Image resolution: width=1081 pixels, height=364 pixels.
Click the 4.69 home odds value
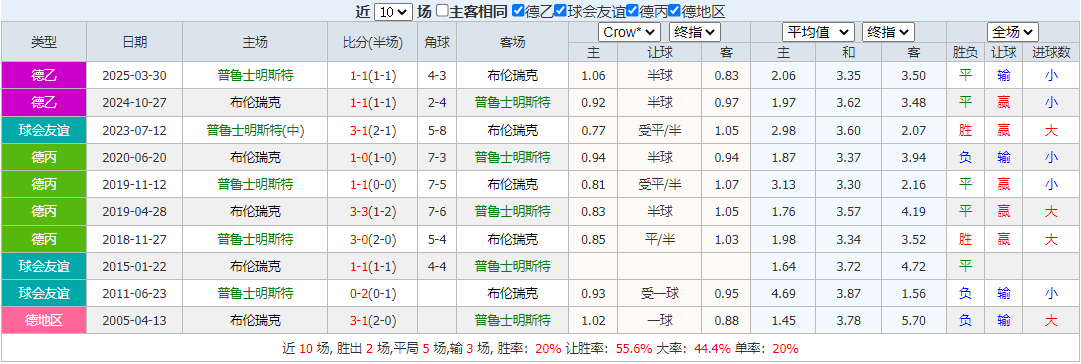pos(784,294)
